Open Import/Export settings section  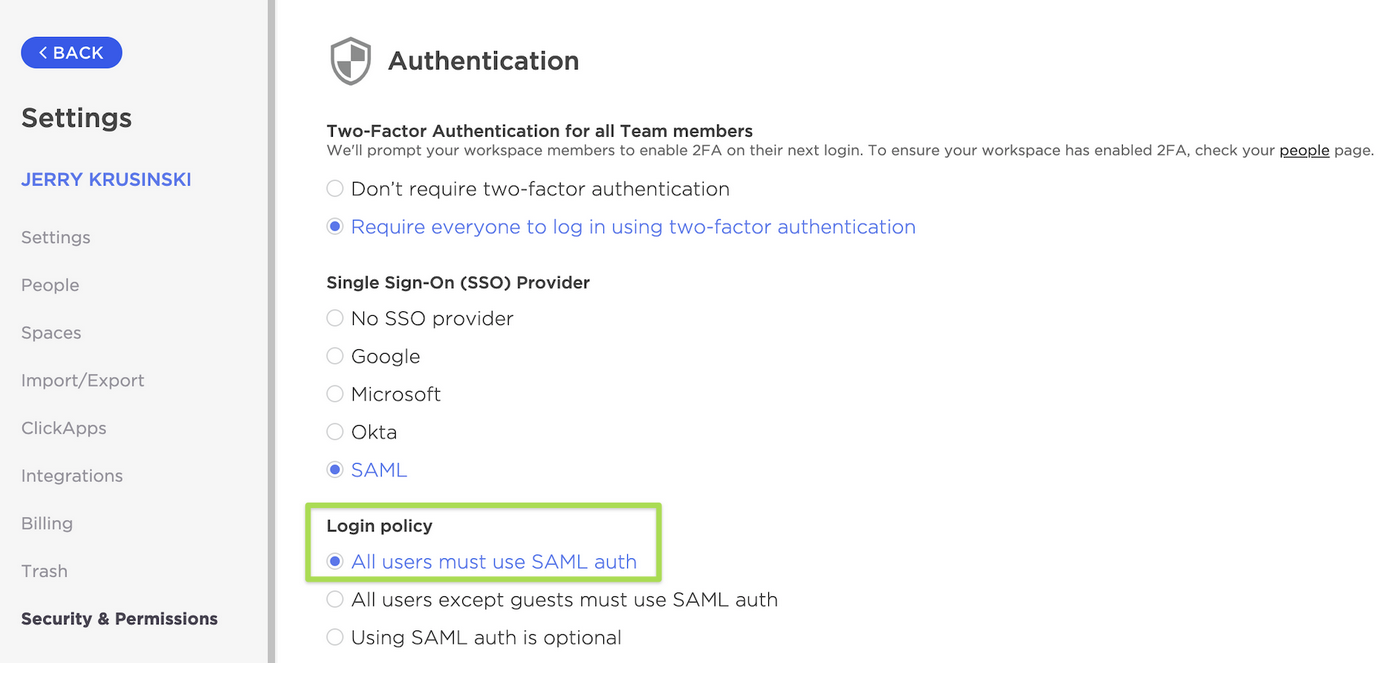pos(83,381)
